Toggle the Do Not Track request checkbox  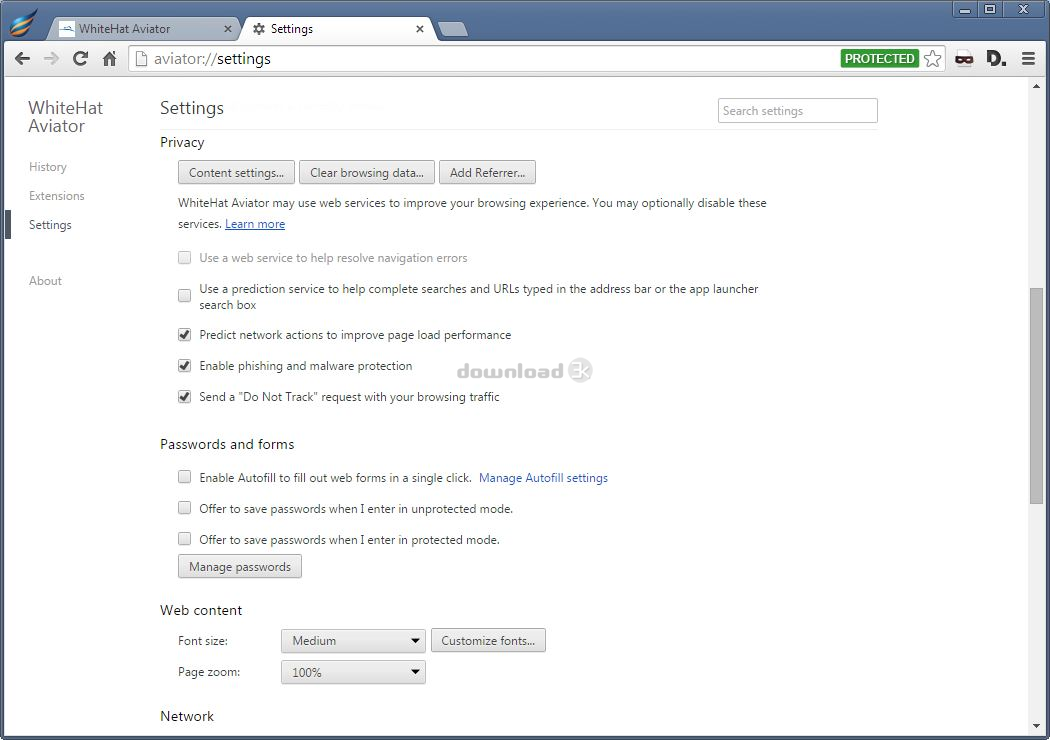pos(184,396)
